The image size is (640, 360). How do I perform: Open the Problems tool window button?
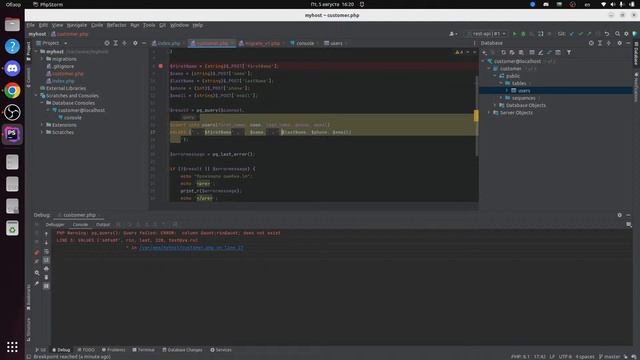coord(113,350)
